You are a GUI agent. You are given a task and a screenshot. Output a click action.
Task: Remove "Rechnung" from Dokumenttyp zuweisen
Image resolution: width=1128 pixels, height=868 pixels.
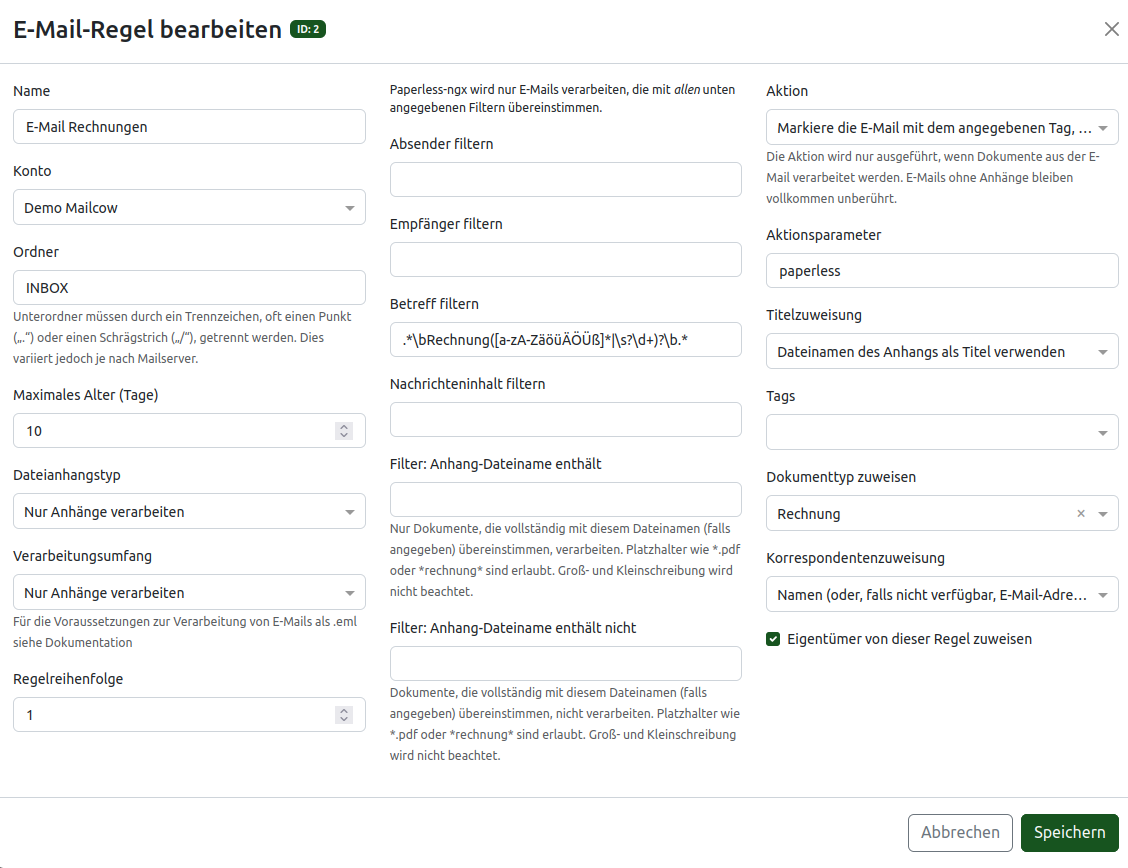tap(1081, 513)
